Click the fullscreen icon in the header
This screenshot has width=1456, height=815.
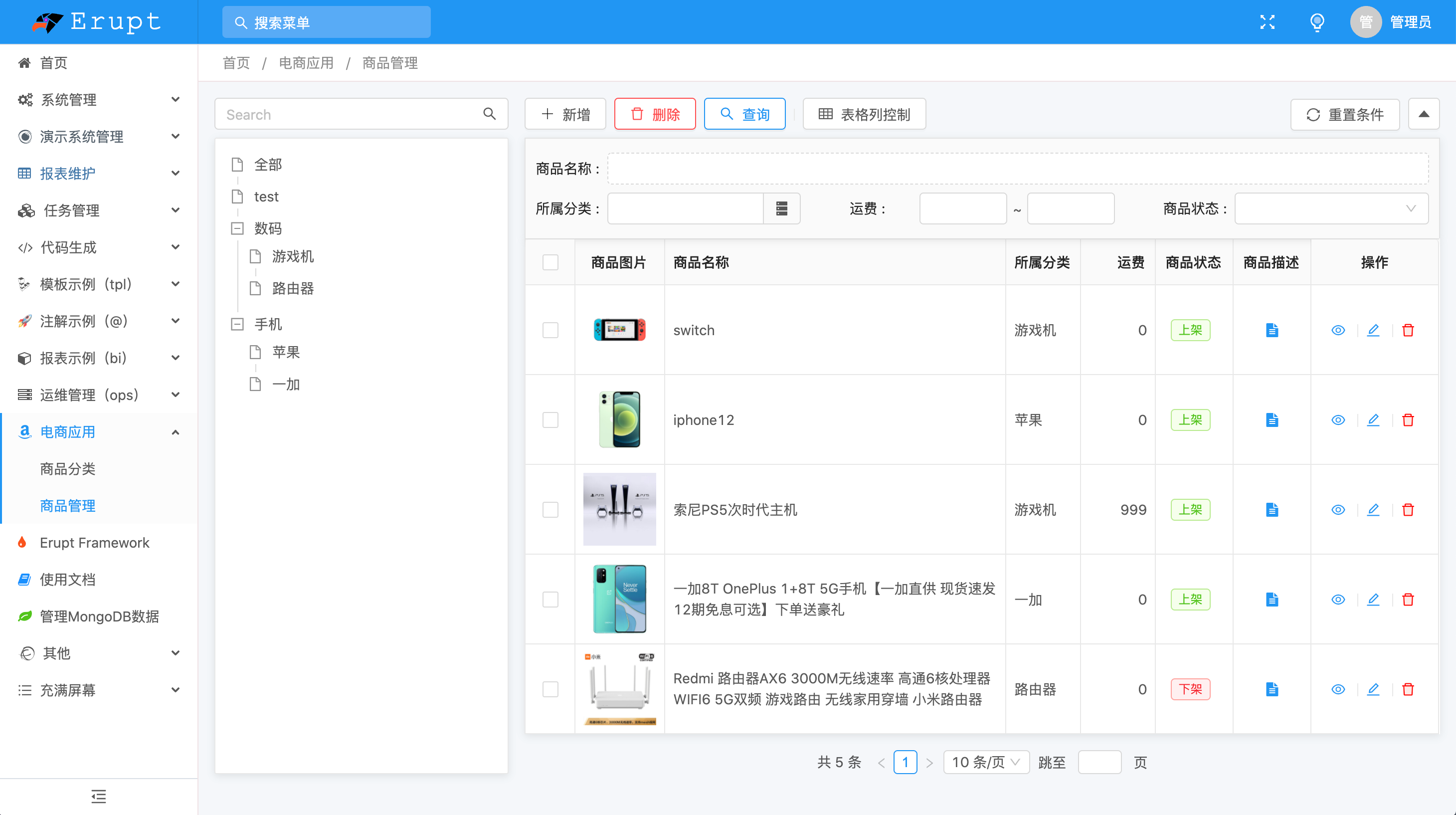[1267, 22]
